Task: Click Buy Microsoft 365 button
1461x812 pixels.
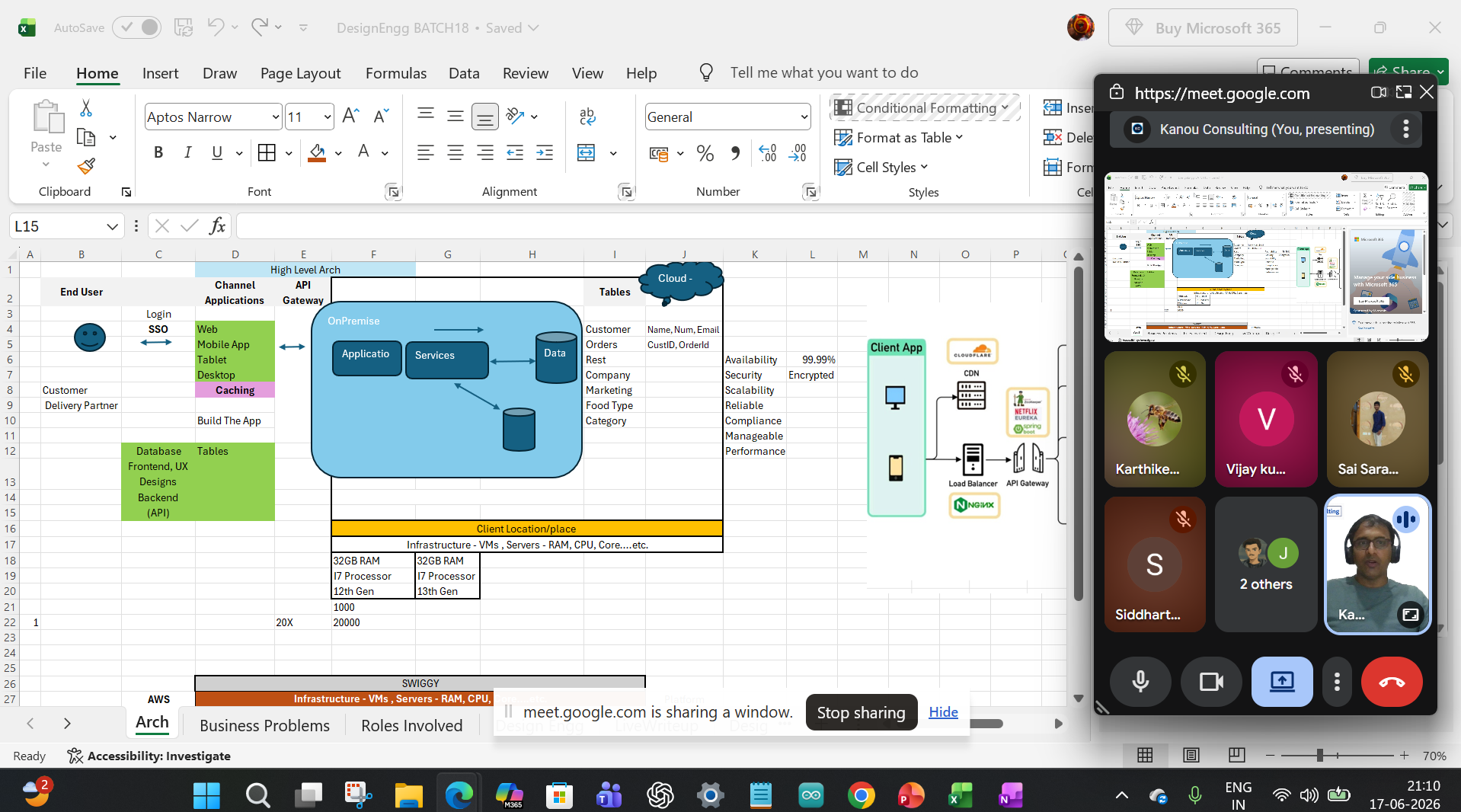Action: pyautogui.click(x=1203, y=28)
